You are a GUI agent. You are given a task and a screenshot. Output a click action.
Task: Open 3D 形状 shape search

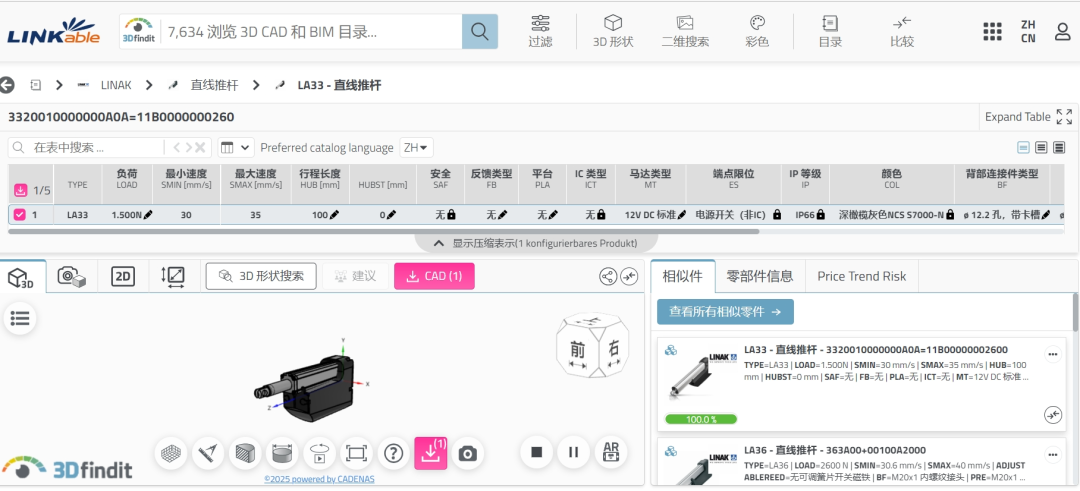[x=613, y=31]
